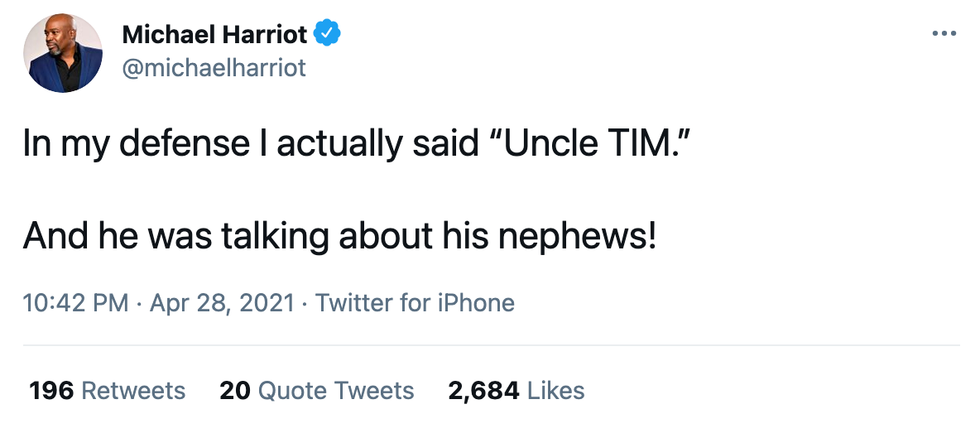Open the 10:42 PM timestamp link
The width and height of the screenshot is (980, 429).
pyautogui.click(x=75, y=303)
